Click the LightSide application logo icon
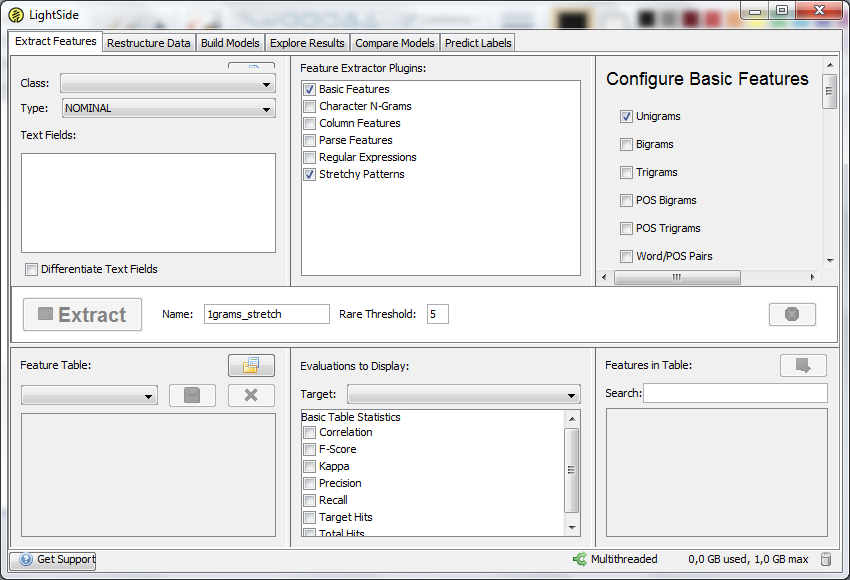Viewport: 850px width, 580px height. point(16,15)
